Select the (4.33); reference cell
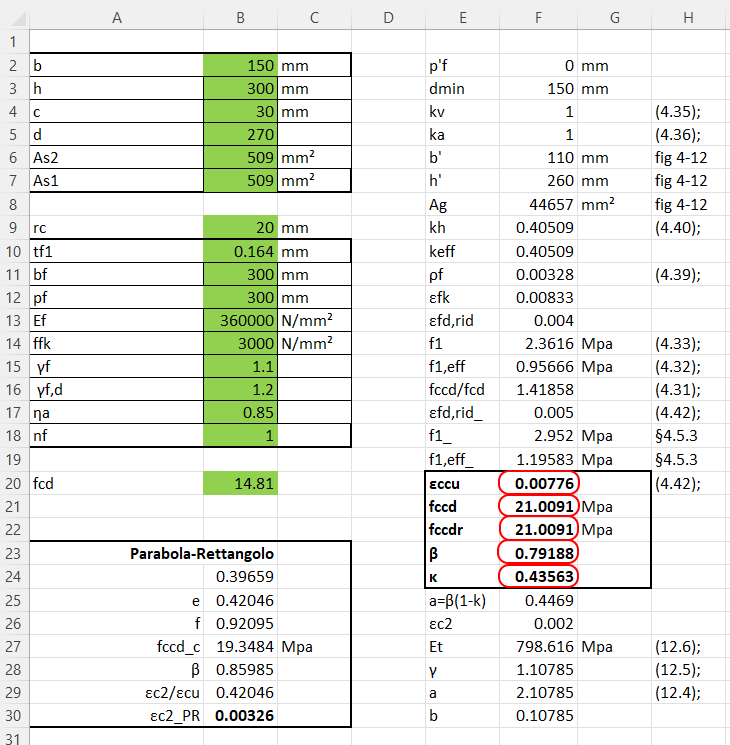 click(x=688, y=344)
